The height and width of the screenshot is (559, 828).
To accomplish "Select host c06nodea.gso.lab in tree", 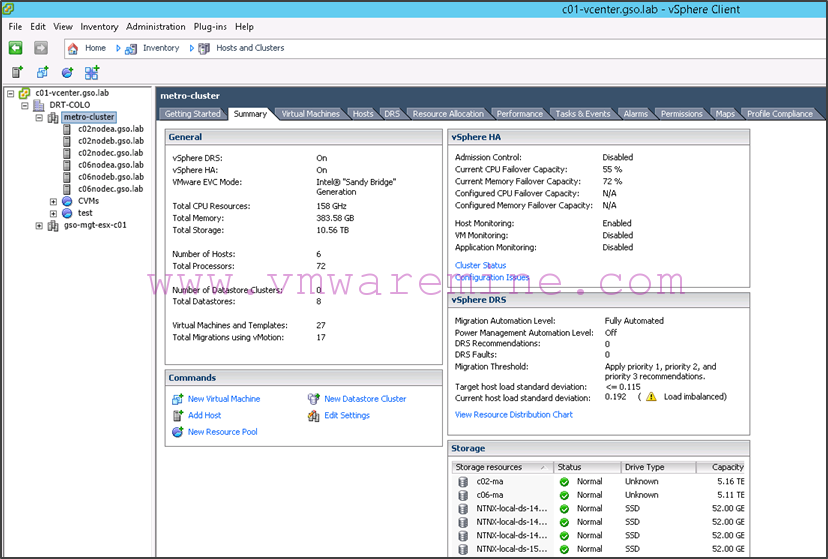I will pos(111,165).
